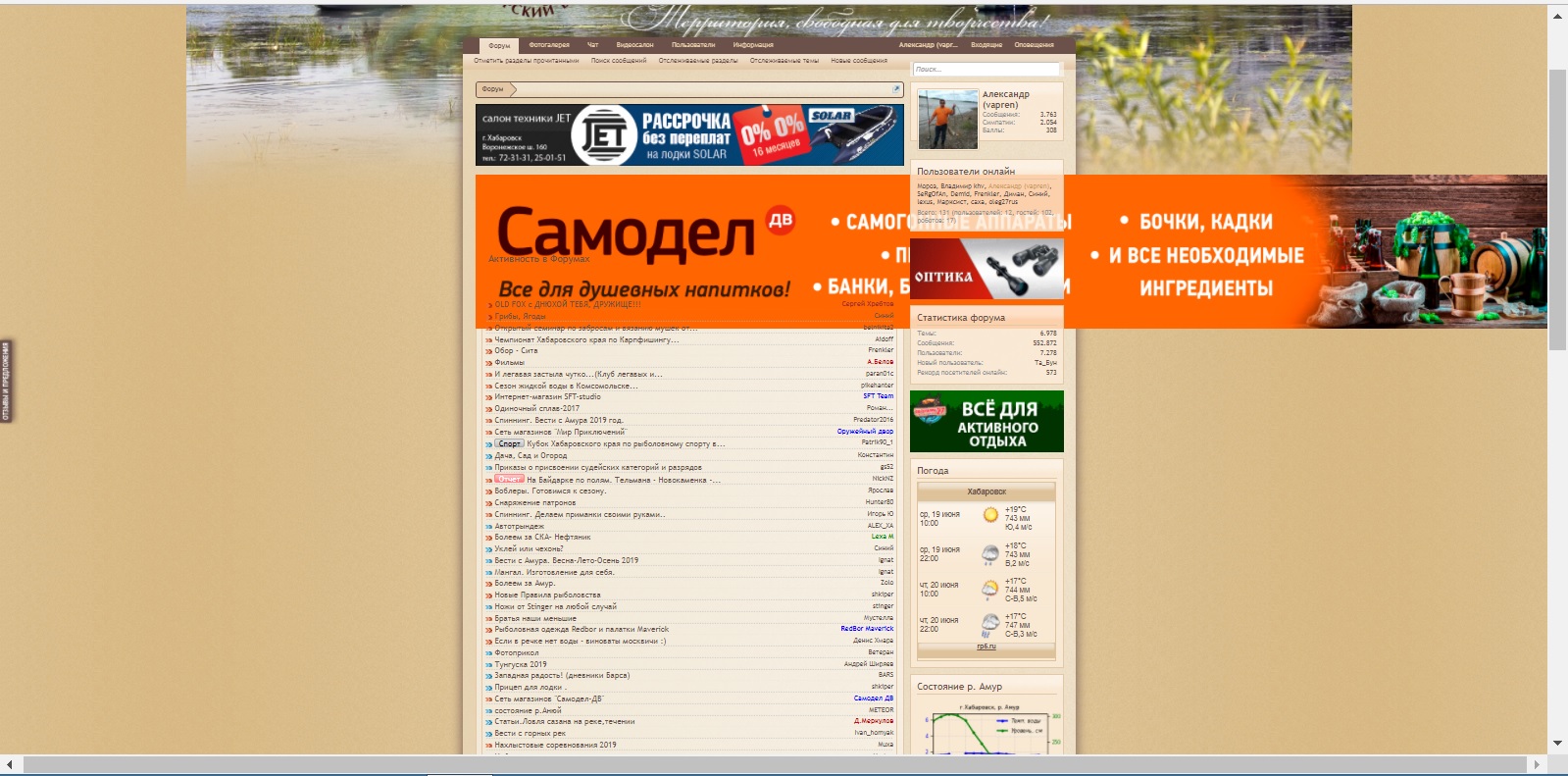Click 'Новые сообщения' link
Screen dimensions: 1568x776
(x=858, y=61)
